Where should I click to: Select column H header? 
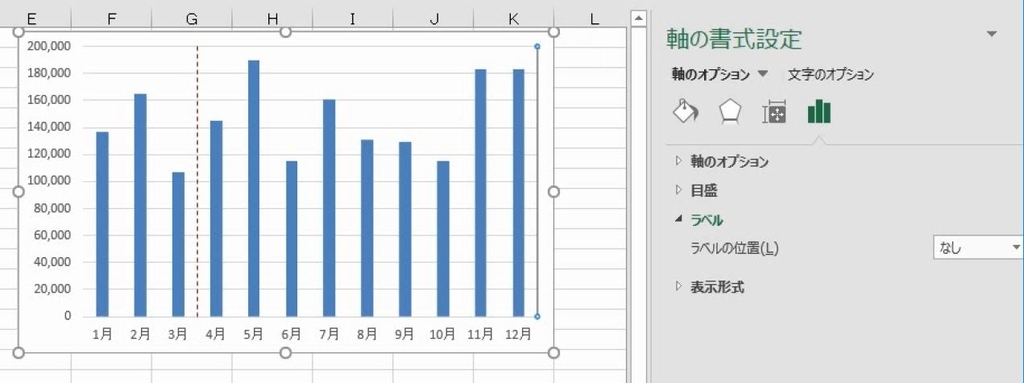(272, 19)
